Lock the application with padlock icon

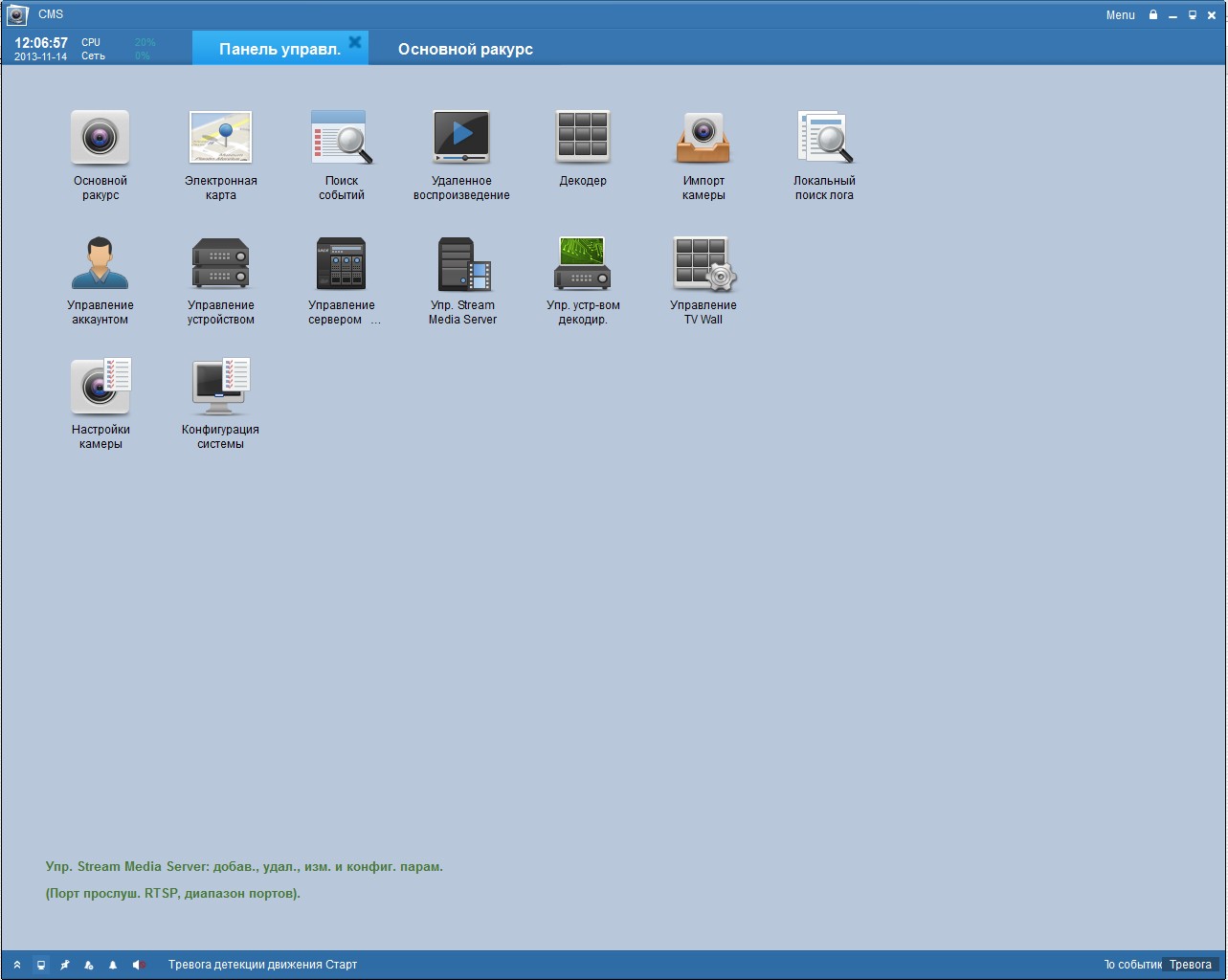pos(1153,14)
